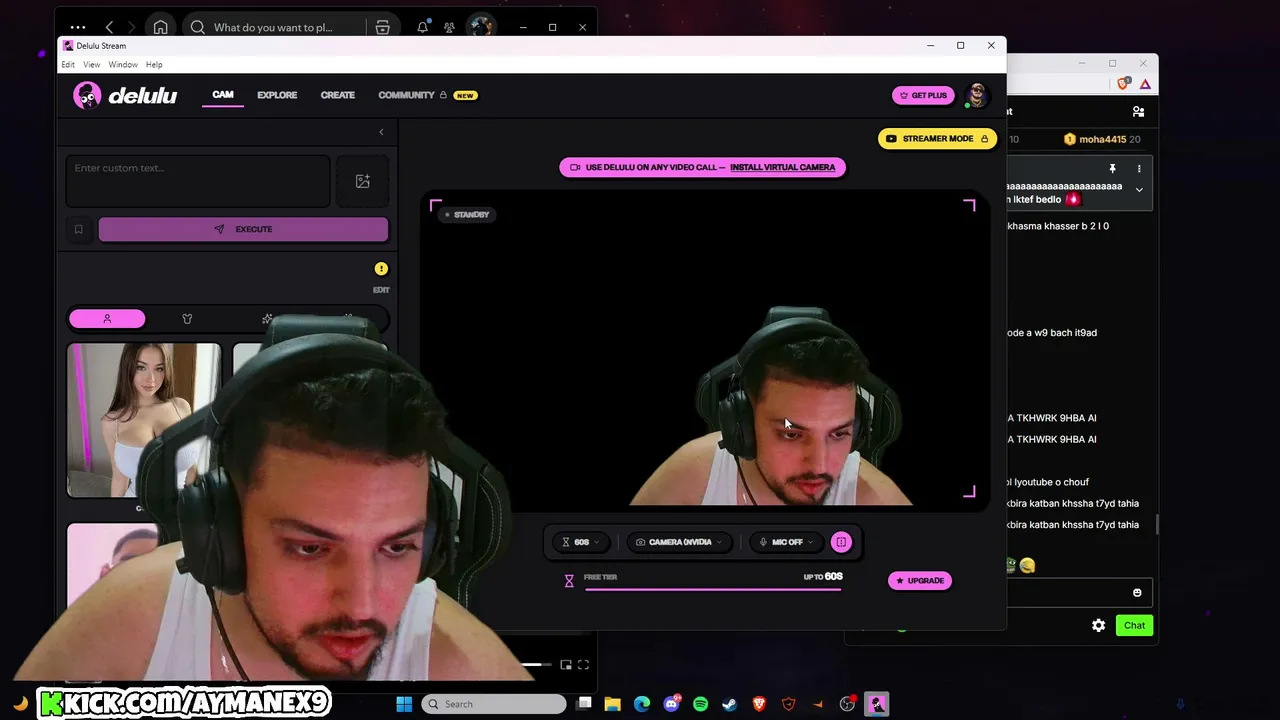This screenshot has height=720, width=1280.
Task: Click the add image upload icon
Action: click(362, 181)
